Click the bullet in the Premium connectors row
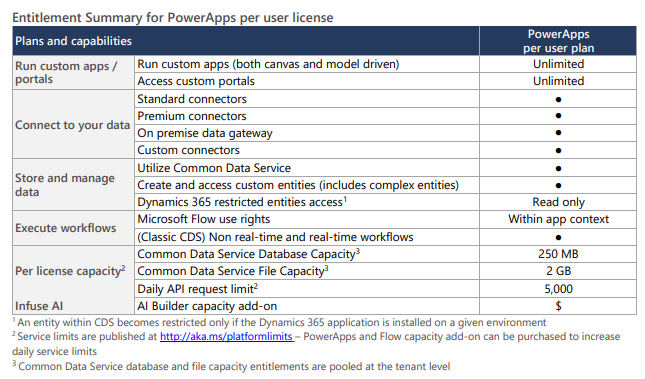The width and height of the screenshot is (645, 379). (558, 116)
